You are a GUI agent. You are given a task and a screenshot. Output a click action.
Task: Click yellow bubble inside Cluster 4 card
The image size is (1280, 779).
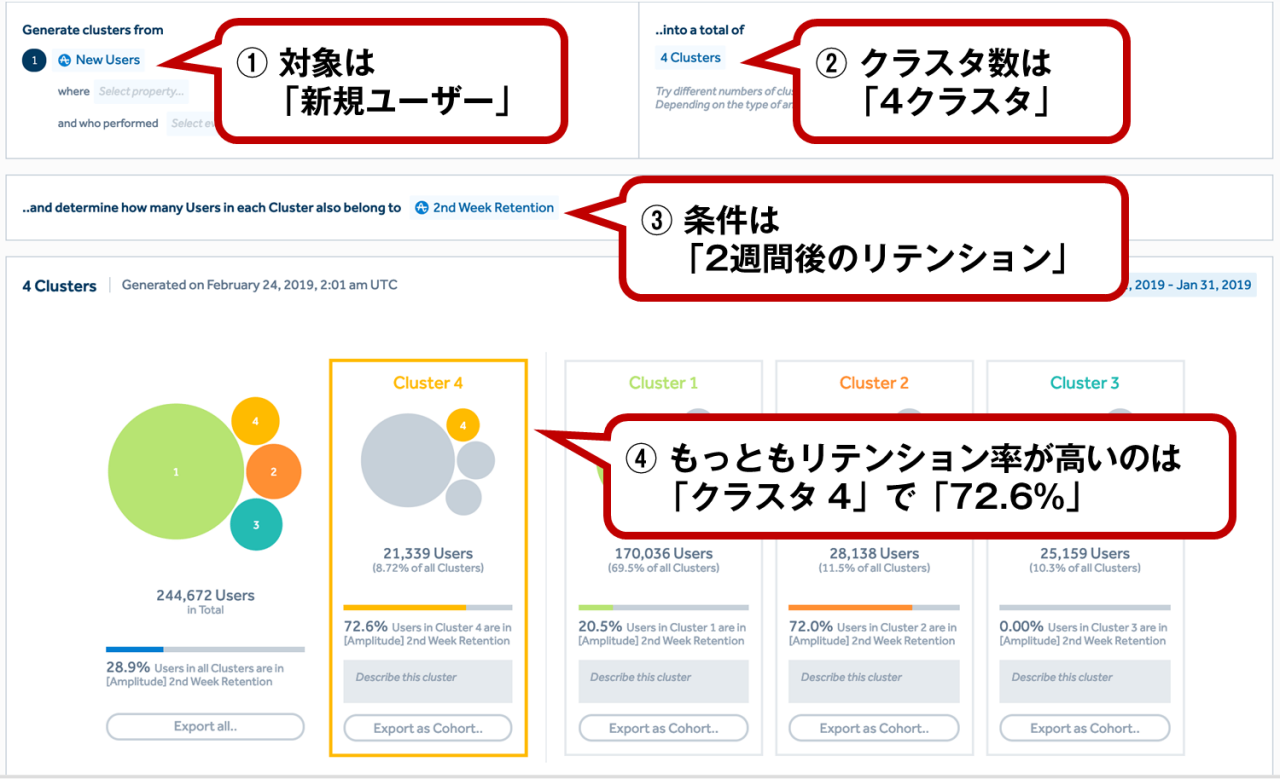tap(462, 425)
